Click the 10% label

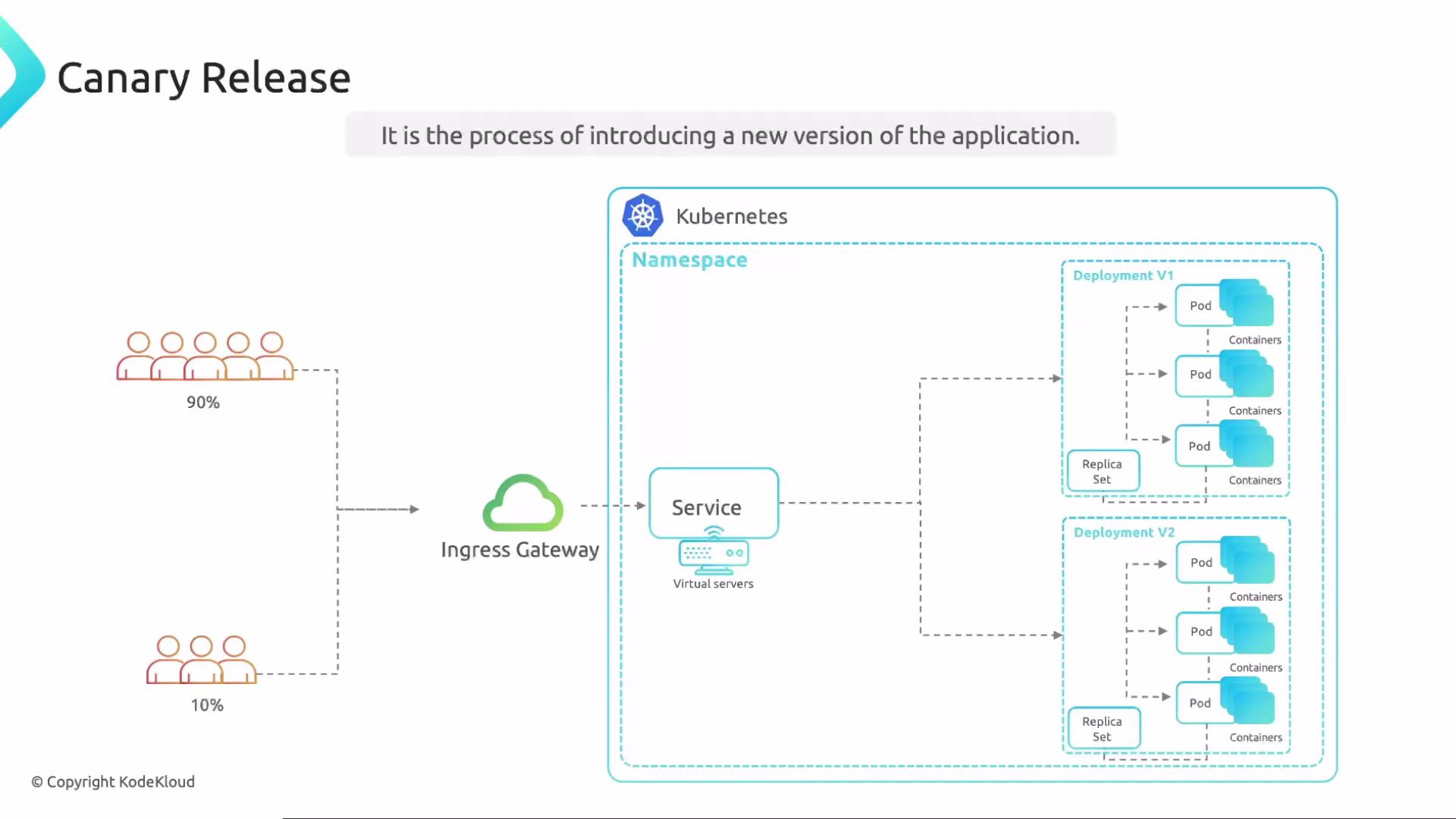pos(207,705)
